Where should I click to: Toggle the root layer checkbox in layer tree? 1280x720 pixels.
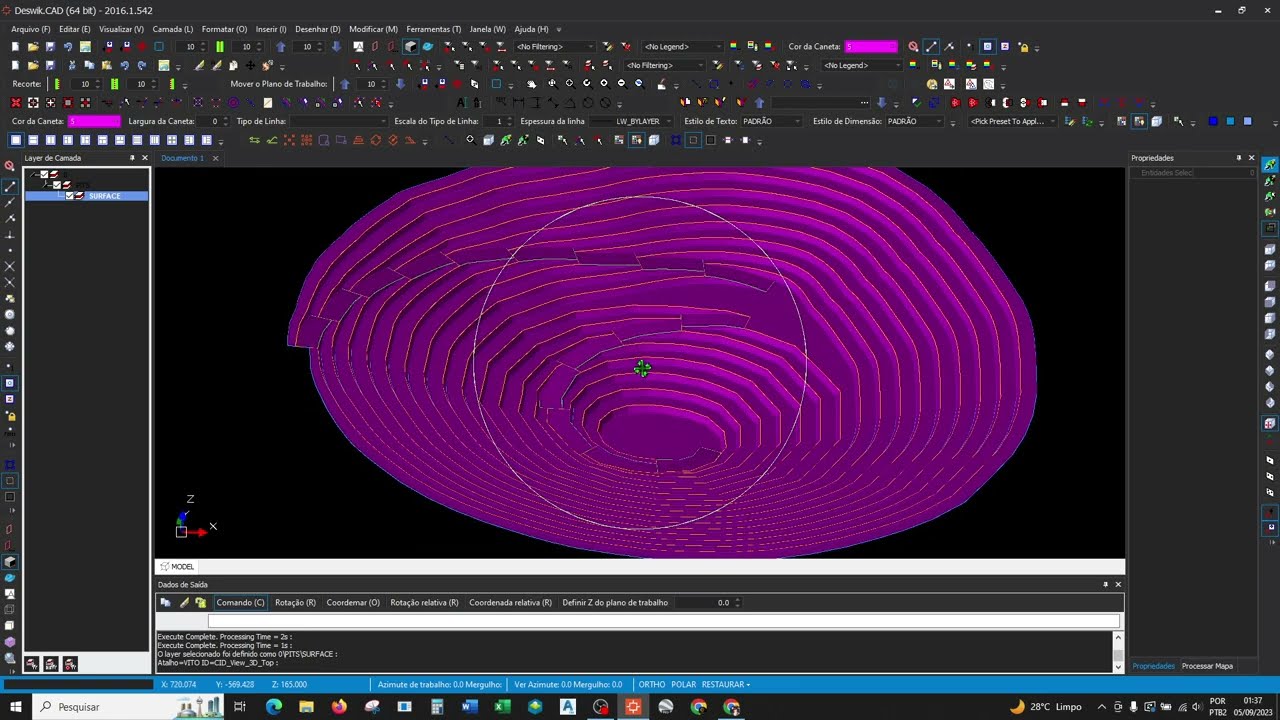coord(44,175)
